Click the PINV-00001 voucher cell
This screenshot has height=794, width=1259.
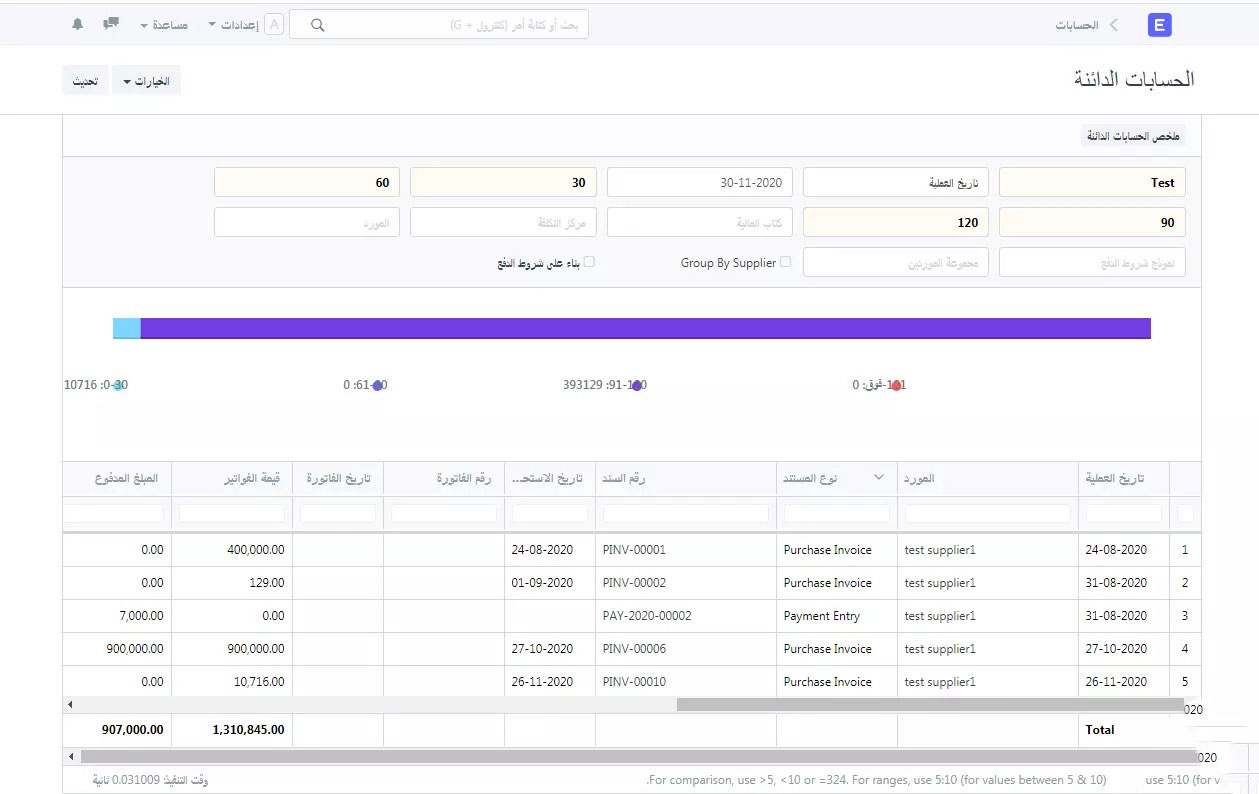coord(686,550)
